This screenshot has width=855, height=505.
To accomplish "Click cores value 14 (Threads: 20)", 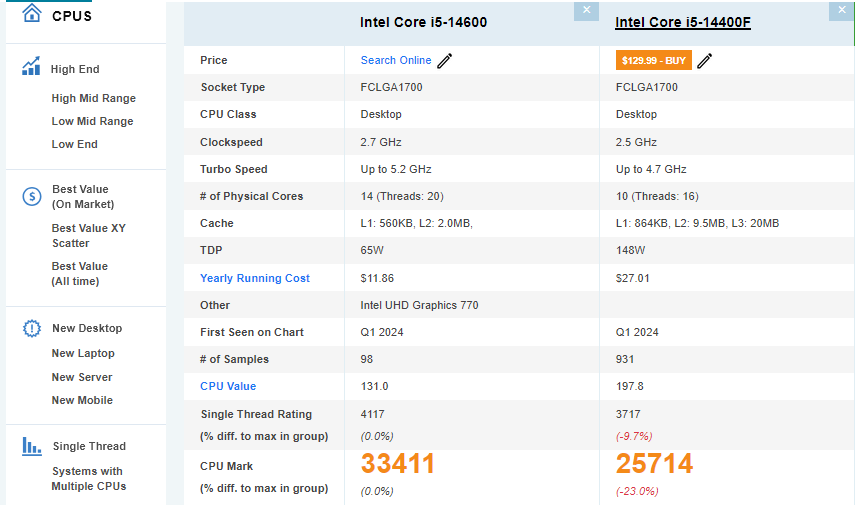I will point(402,196).
